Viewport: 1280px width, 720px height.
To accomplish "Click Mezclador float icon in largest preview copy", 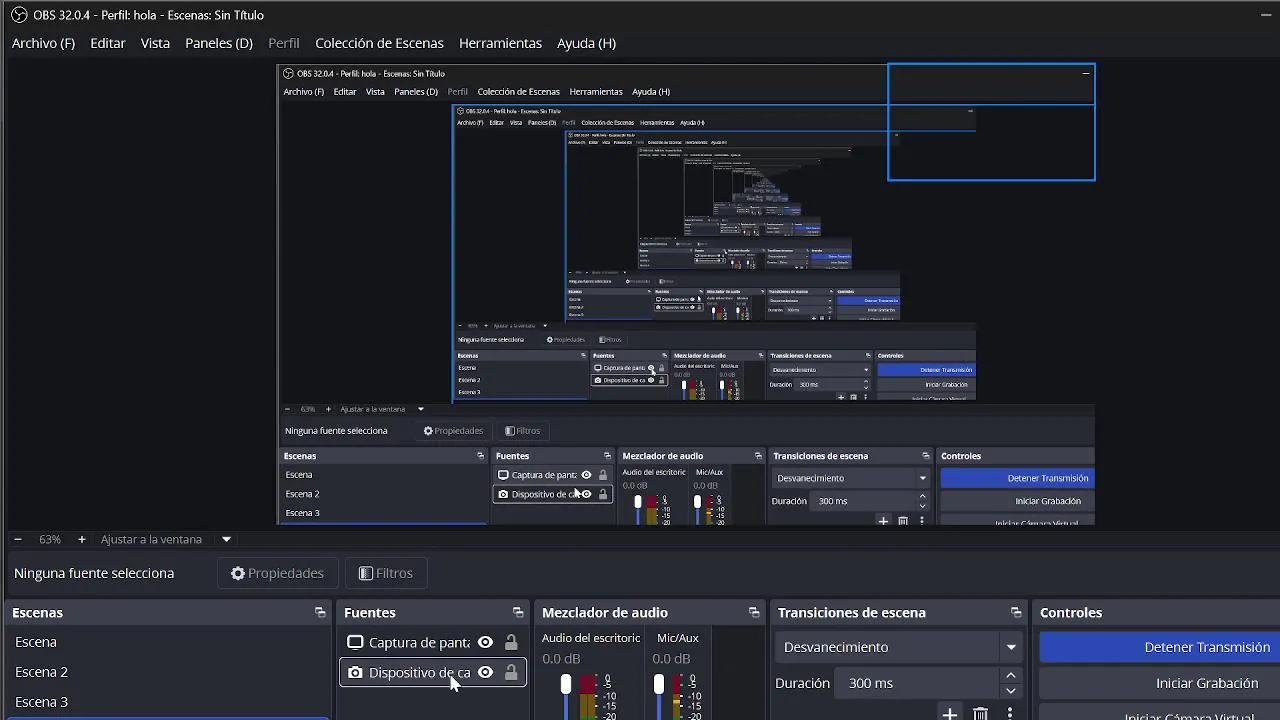I will (758, 456).
